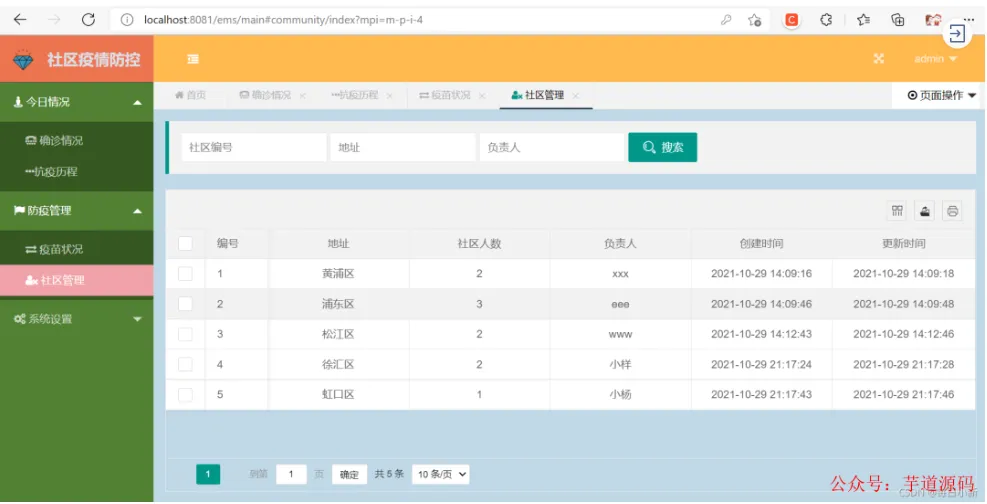Image resolution: width=987 pixels, height=504 pixels.
Task: Add this page to favorites star
Action: [755, 20]
